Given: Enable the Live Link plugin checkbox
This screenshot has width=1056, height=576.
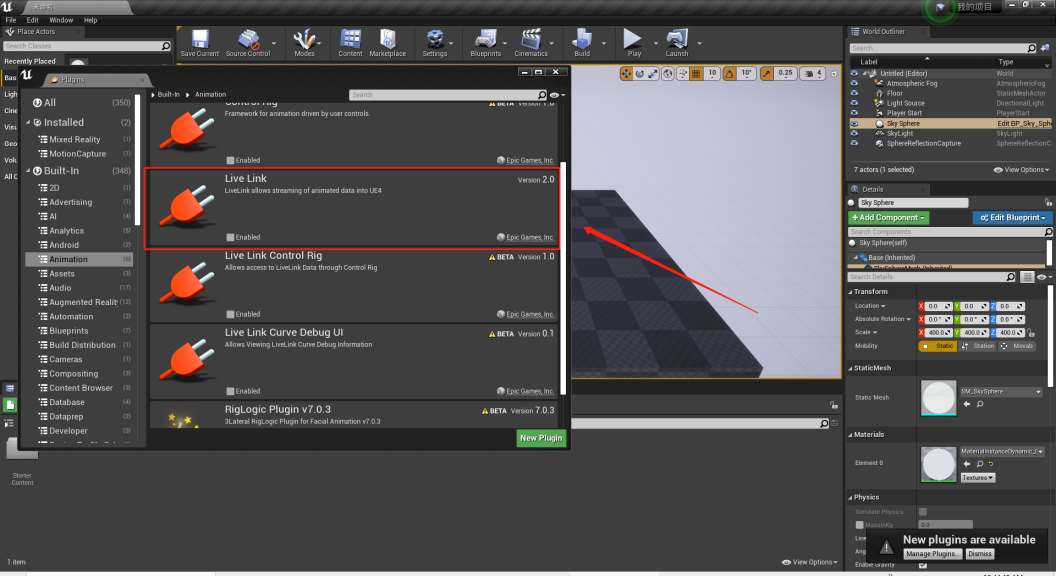Looking at the screenshot, I should 230,237.
